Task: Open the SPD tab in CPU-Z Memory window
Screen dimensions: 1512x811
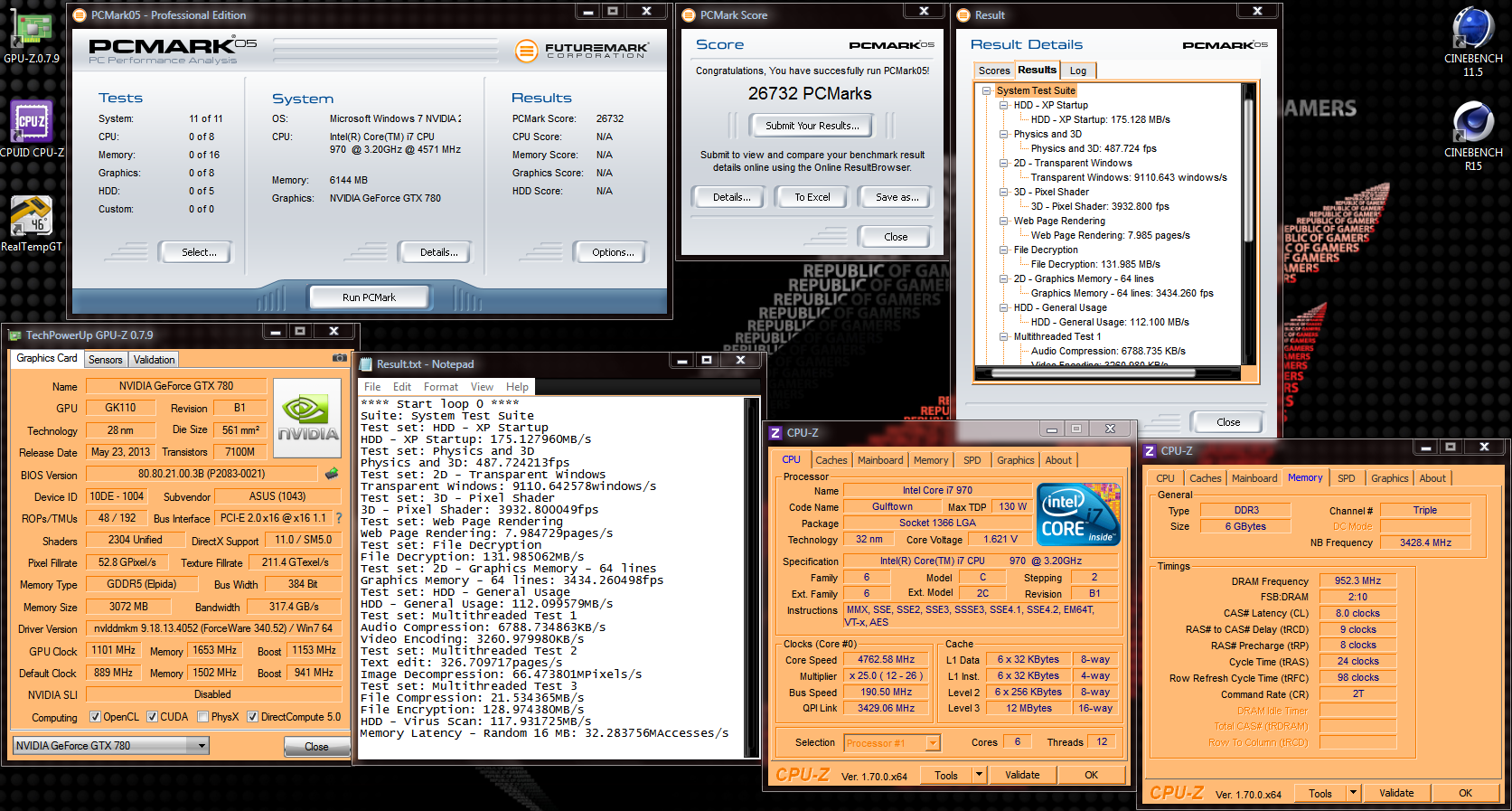Action: [x=1347, y=478]
